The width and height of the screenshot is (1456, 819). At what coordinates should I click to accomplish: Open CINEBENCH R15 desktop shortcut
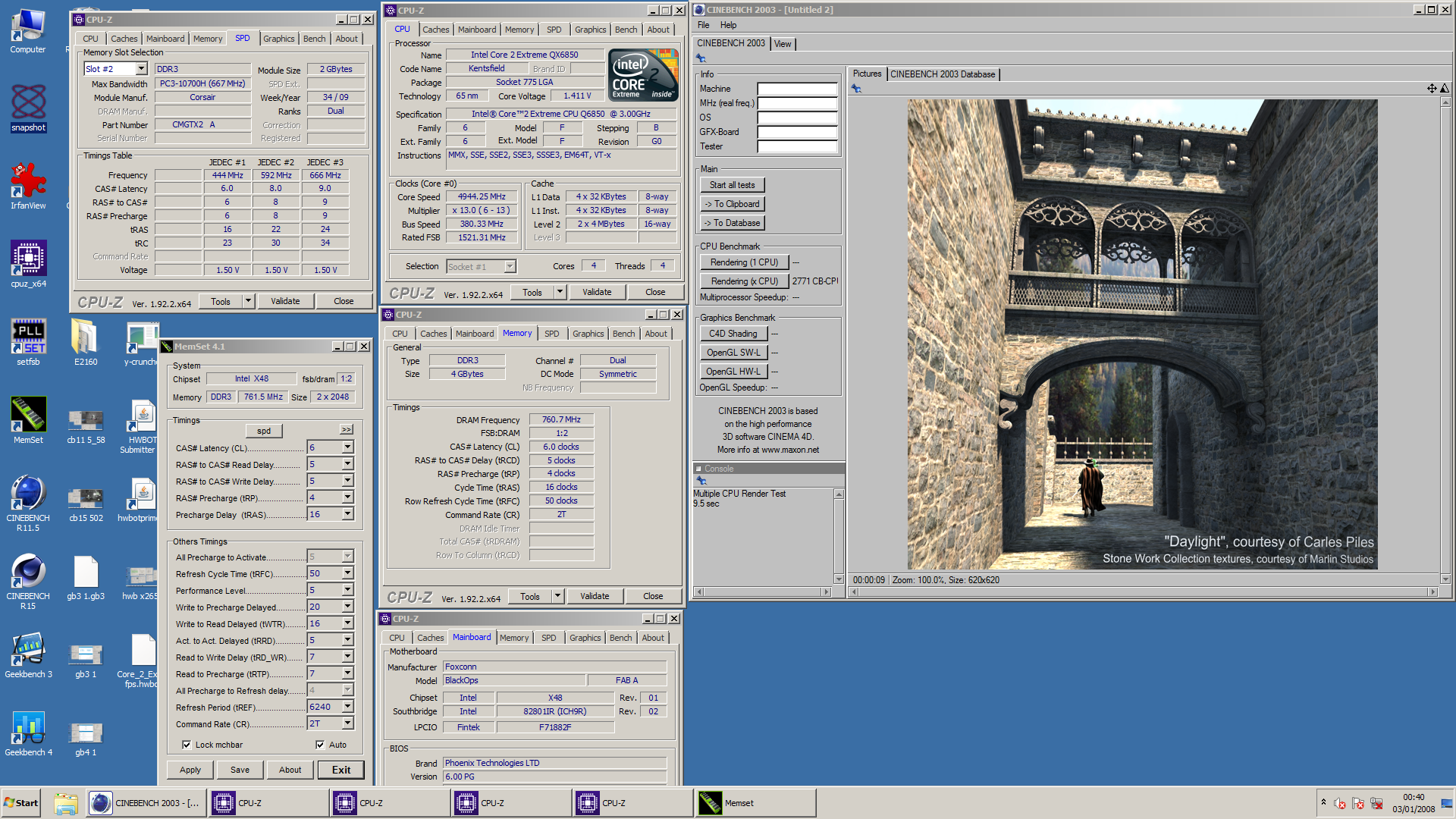coord(28,581)
